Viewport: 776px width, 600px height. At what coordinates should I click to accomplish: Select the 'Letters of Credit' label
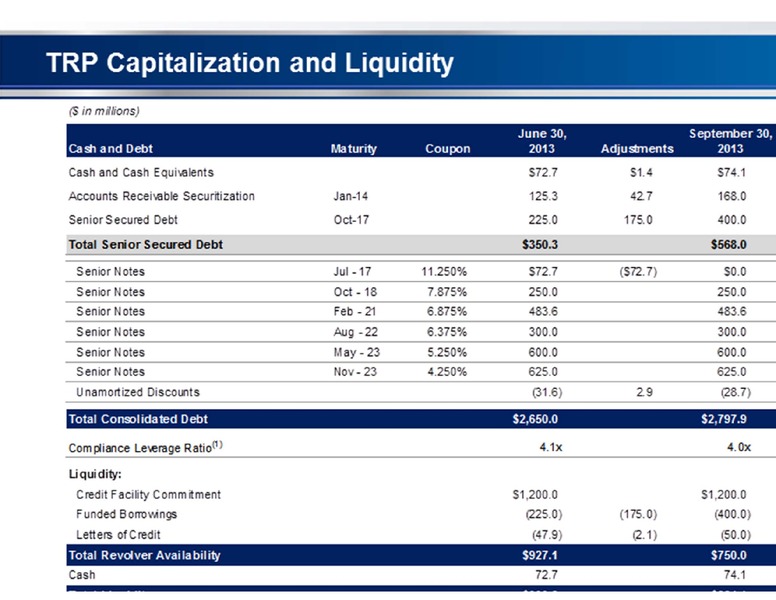coord(118,535)
